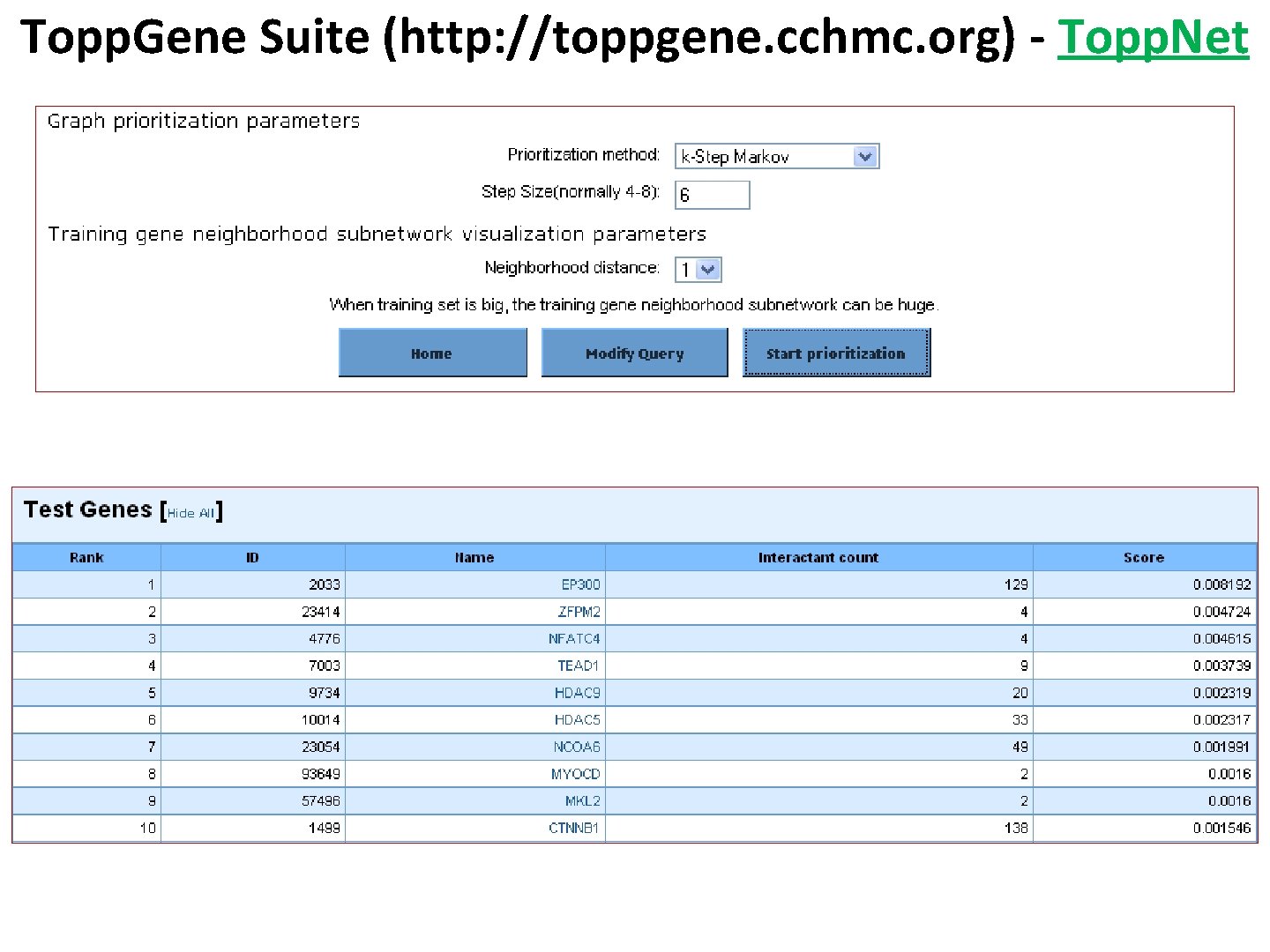Select the interactant count 33

pyautogui.click(x=1020, y=720)
